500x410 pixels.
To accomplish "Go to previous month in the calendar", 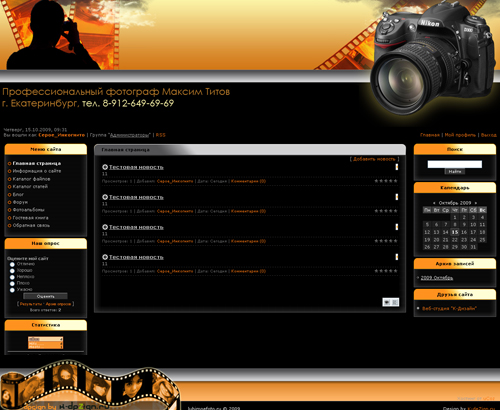I will tap(434, 203).
